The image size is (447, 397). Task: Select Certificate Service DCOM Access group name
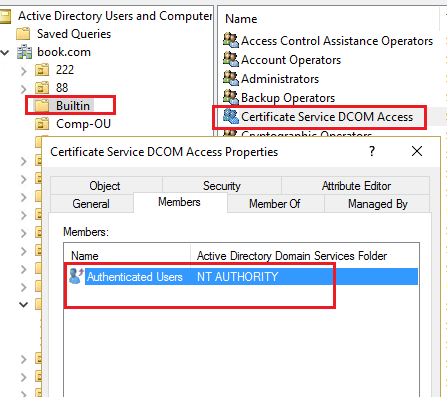coord(327,117)
